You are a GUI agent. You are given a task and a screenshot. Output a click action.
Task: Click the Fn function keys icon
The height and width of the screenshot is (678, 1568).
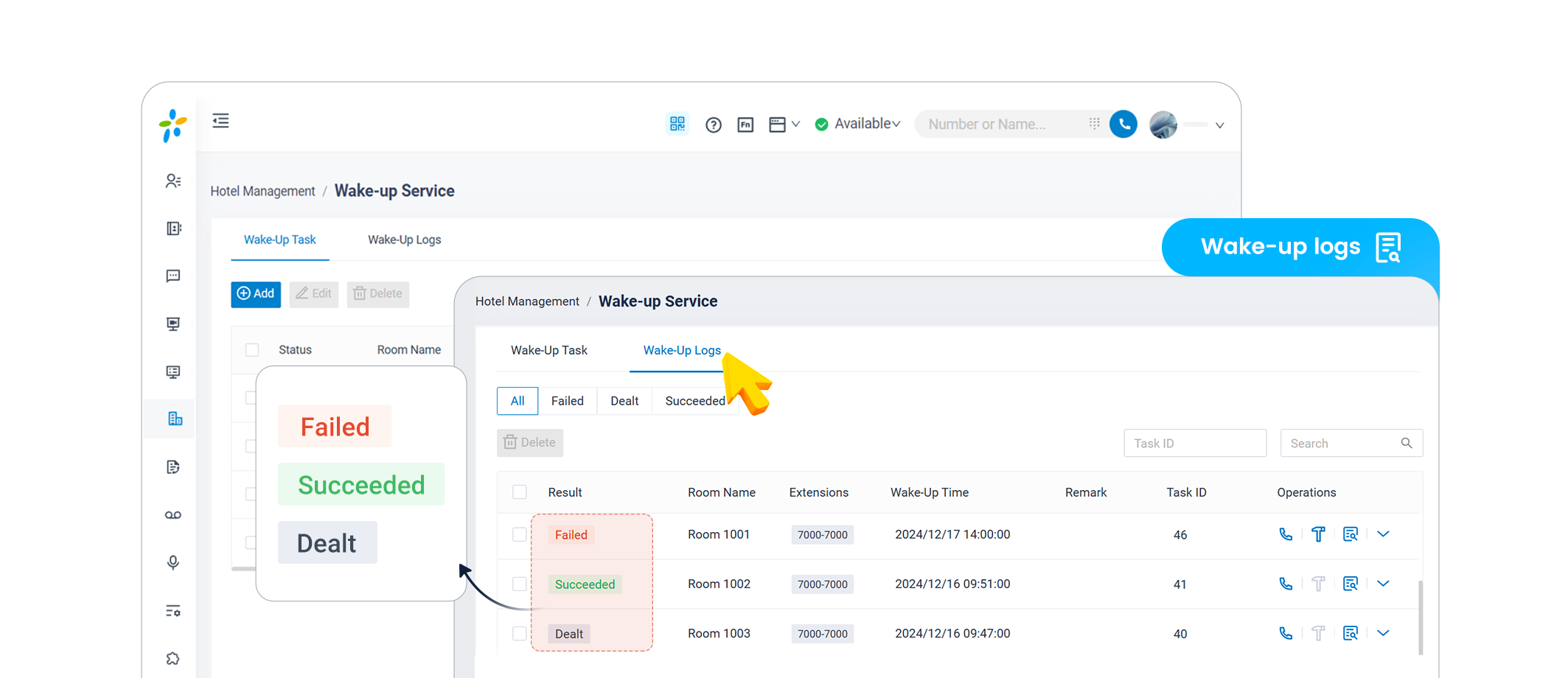pos(745,125)
